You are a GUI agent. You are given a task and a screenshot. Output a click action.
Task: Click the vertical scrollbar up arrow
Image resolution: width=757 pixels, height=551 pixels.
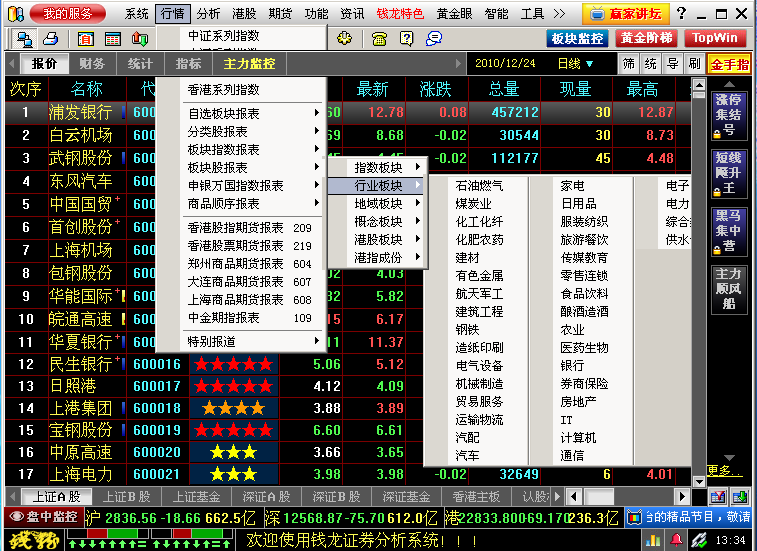pyautogui.click(x=699, y=85)
